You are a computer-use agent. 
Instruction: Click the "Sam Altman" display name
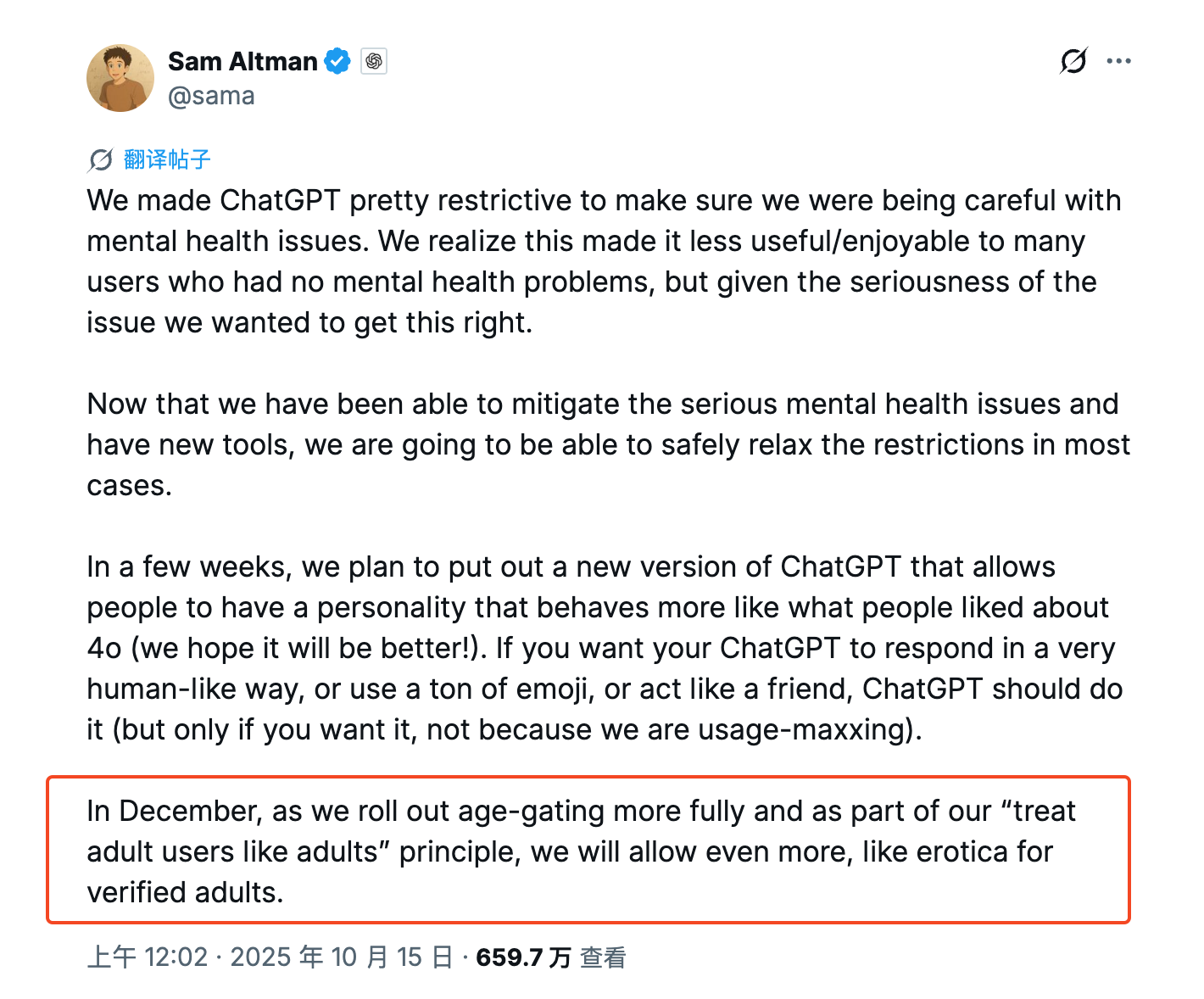coord(242,62)
